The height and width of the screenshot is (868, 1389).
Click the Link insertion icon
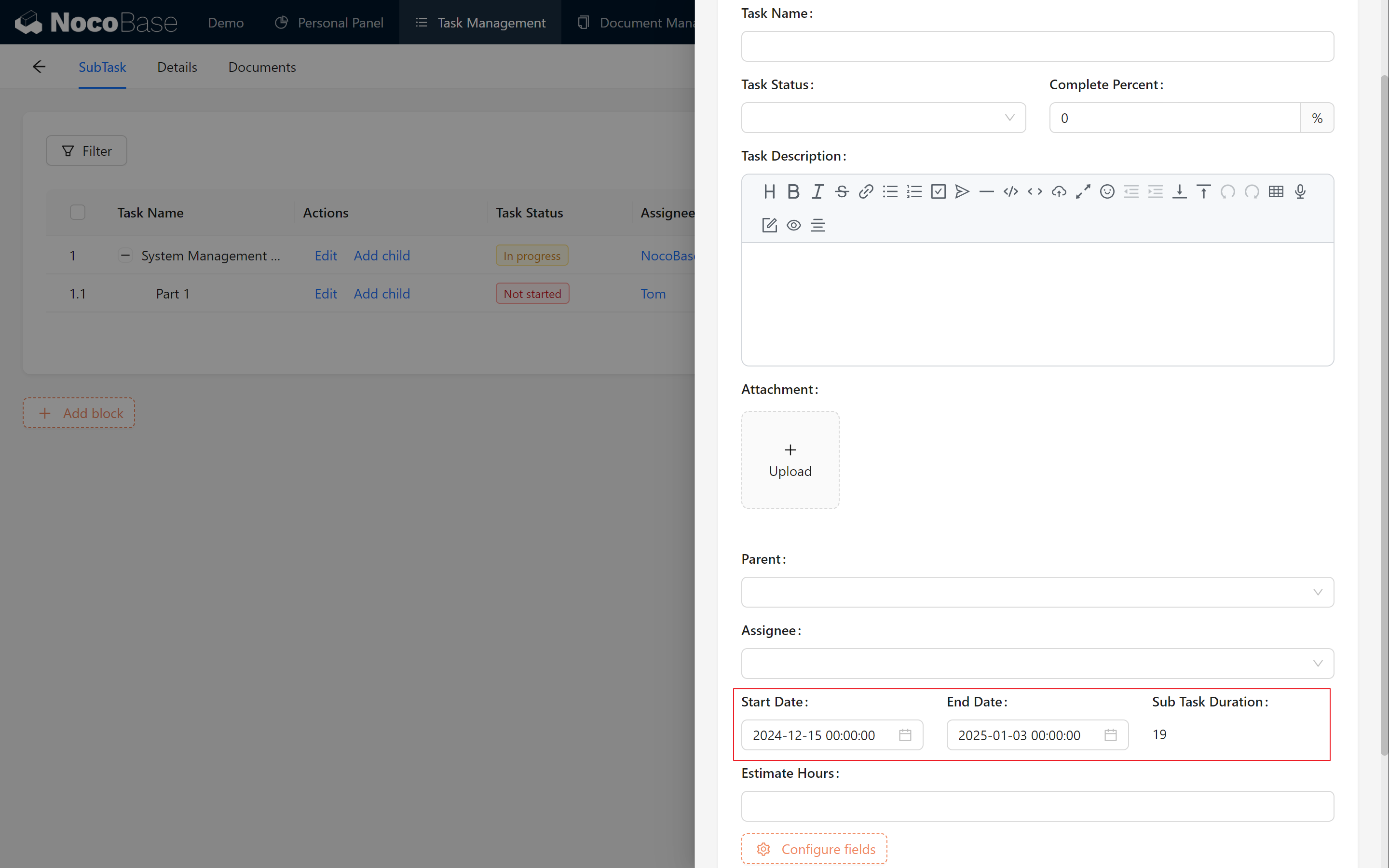point(866,191)
